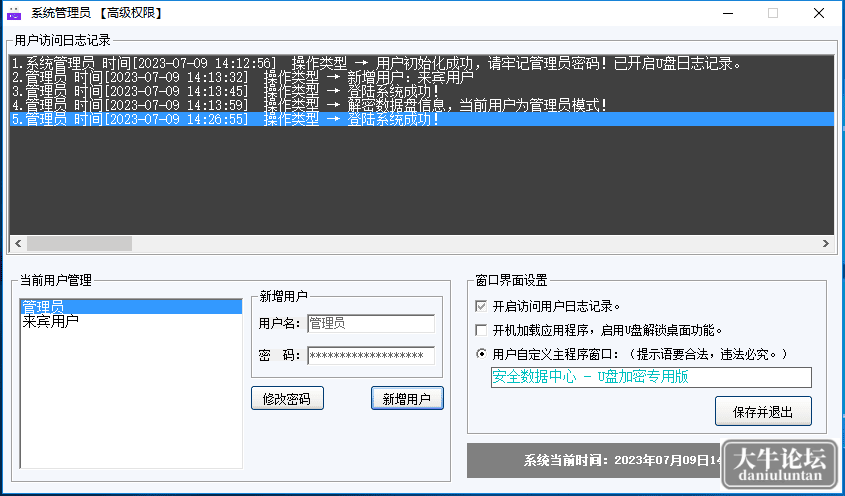Viewport: 845px width, 496px height.
Task: Click the custom window title text field
Action: coord(651,377)
